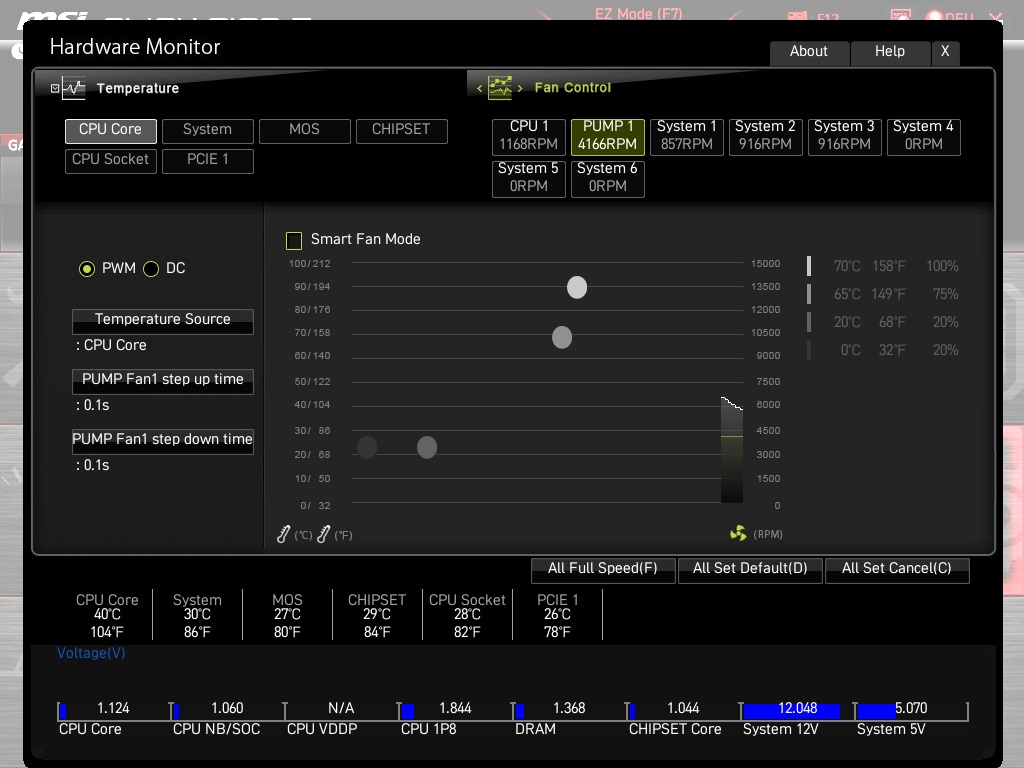Enable Smart Fan Mode checkbox
Screen dimensions: 1024x768
(x=294, y=240)
